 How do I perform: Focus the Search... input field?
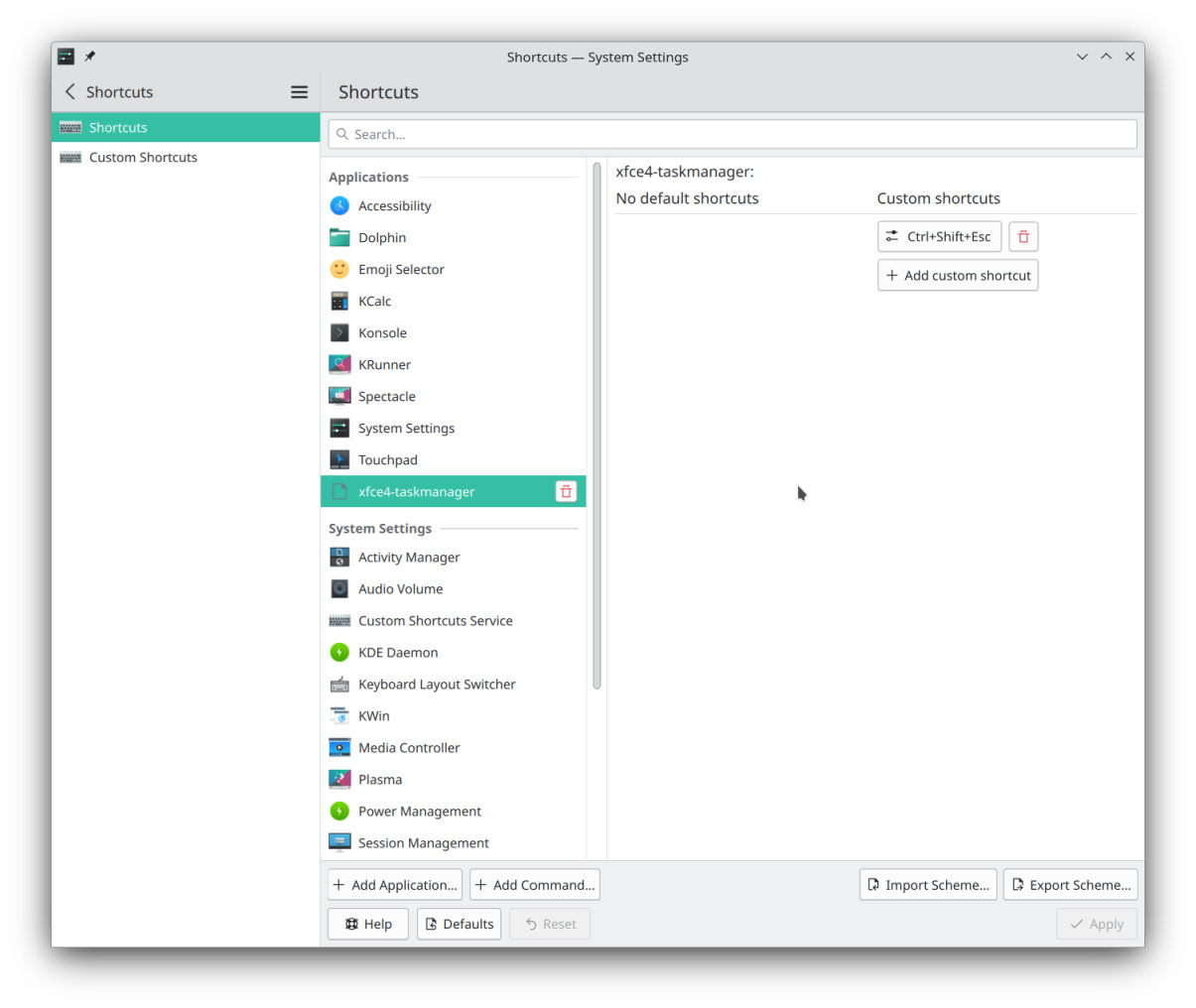732,134
